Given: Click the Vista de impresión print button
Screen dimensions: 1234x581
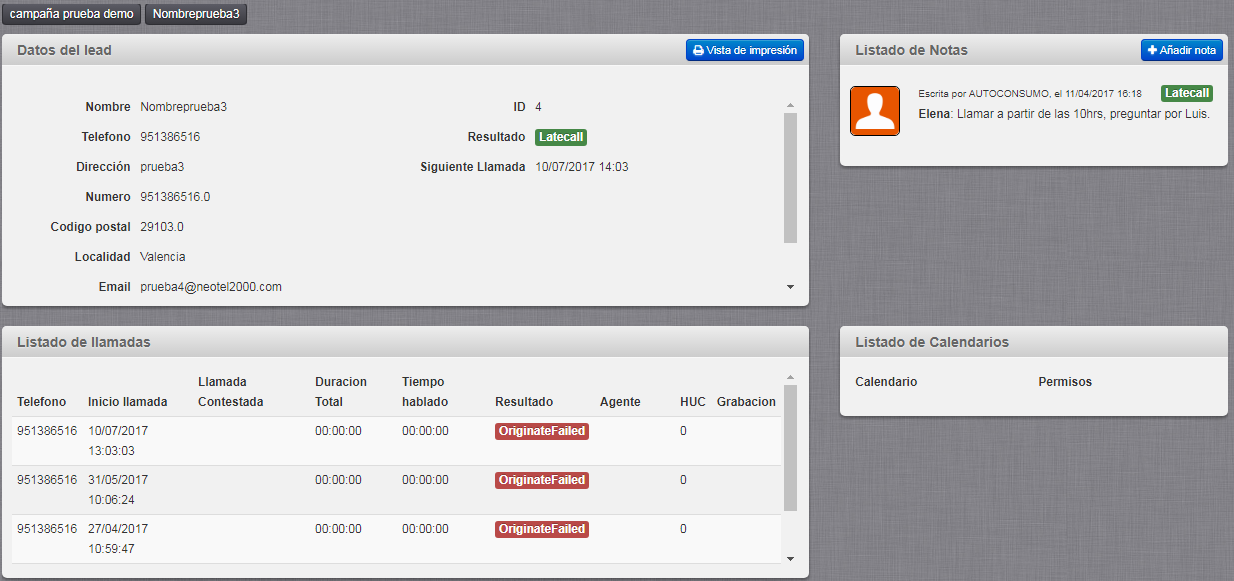Looking at the screenshot, I should pos(744,50).
